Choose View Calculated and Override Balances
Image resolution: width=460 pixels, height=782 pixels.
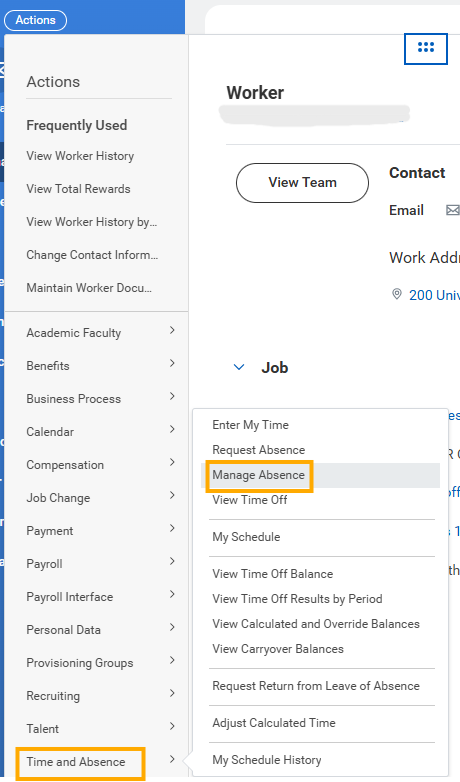point(316,624)
